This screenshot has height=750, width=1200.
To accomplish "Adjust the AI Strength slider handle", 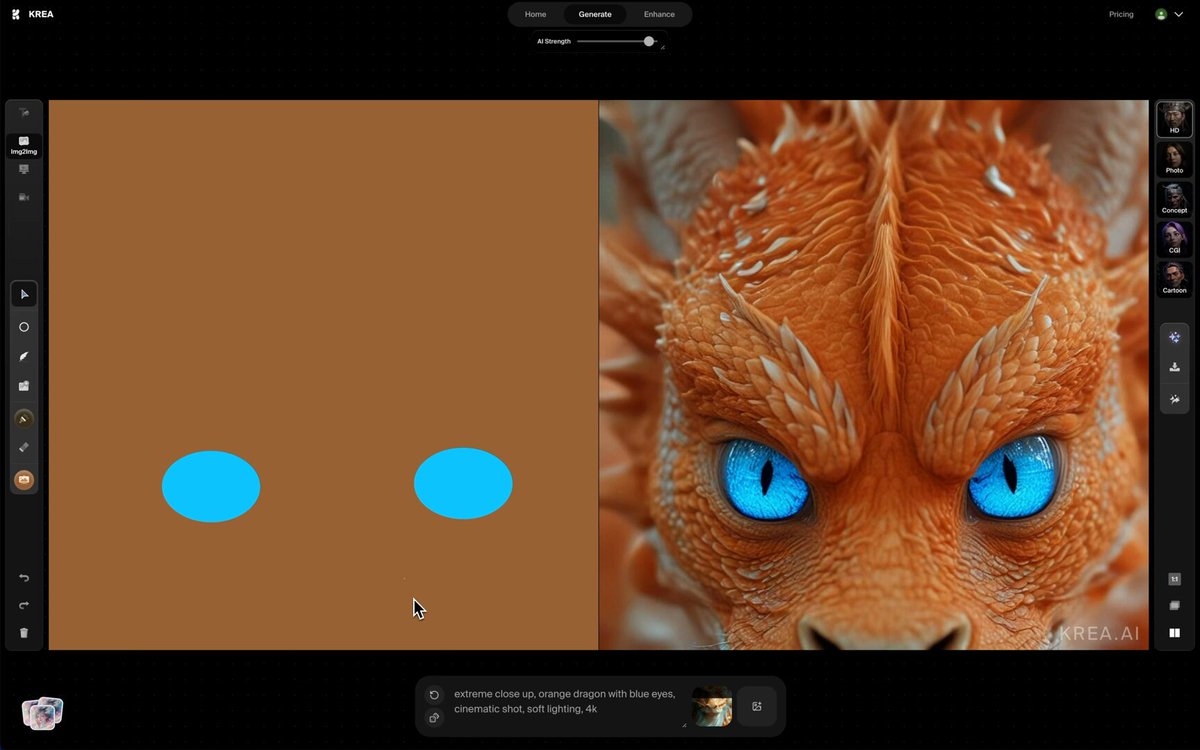I will 649,41.
